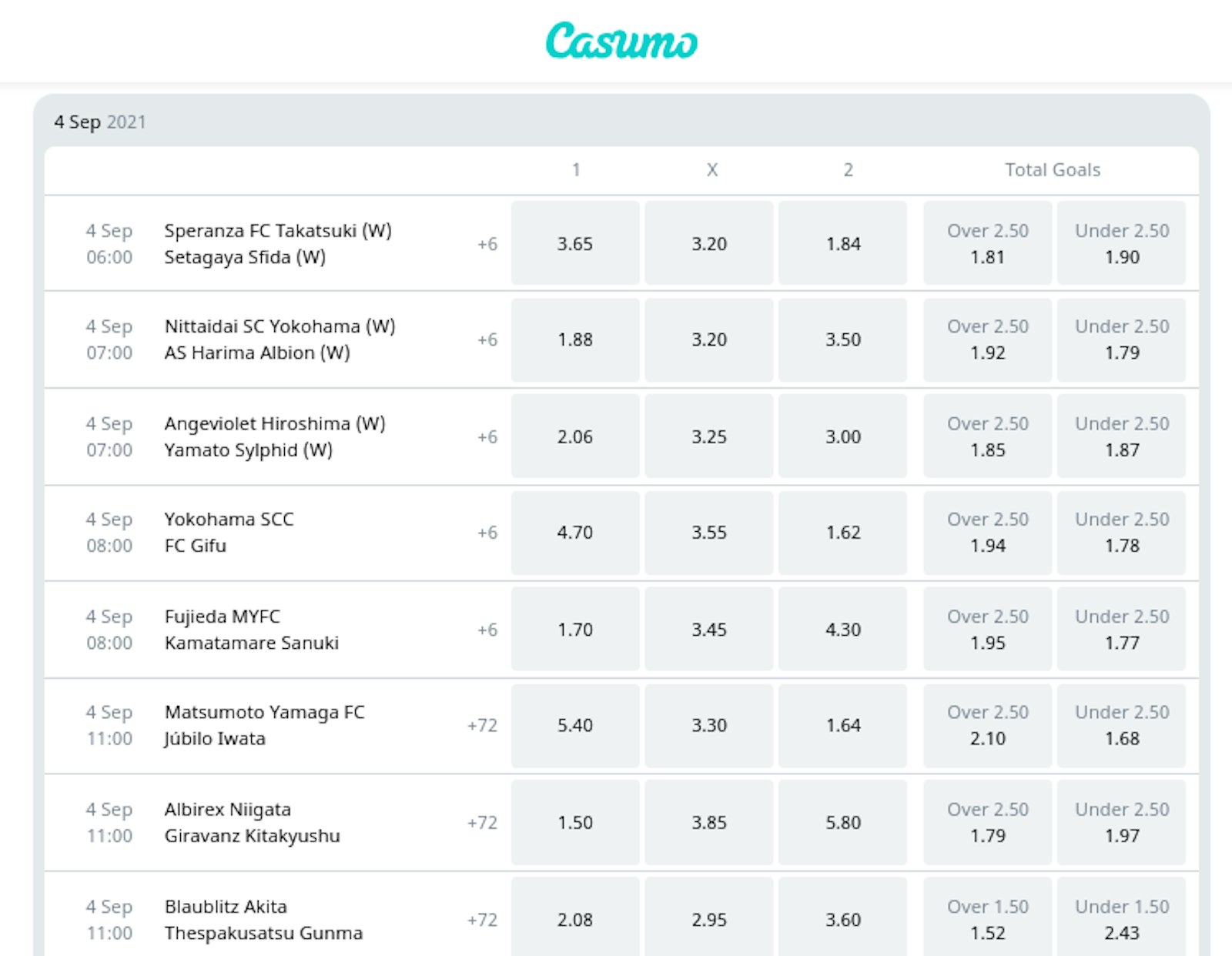Select draw odds 3.20 for Nittaidai vs Harima
Screen dimensions: 1232x956
click(708, 339)
